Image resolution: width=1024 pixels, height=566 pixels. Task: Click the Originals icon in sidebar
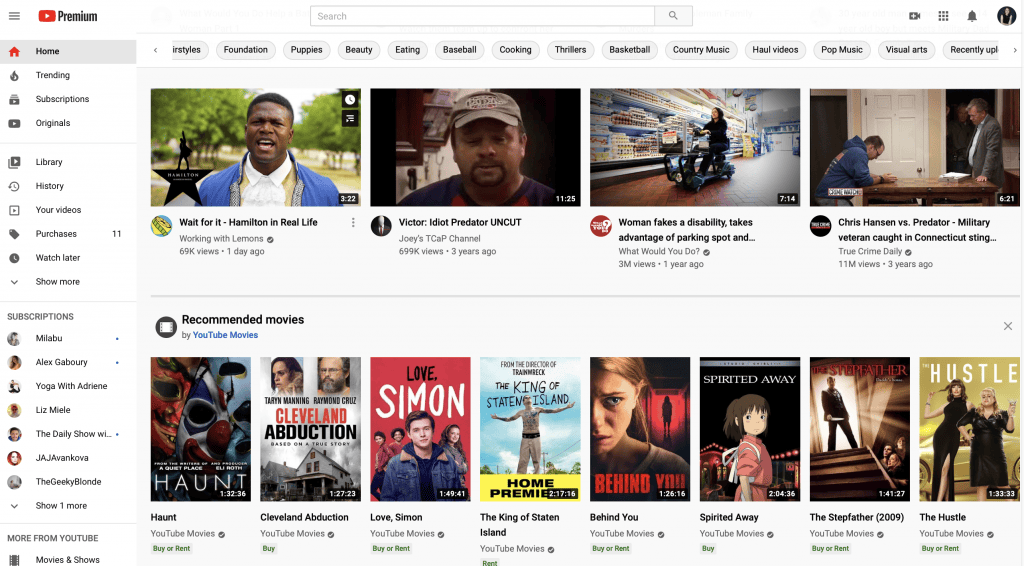point(14,123)
